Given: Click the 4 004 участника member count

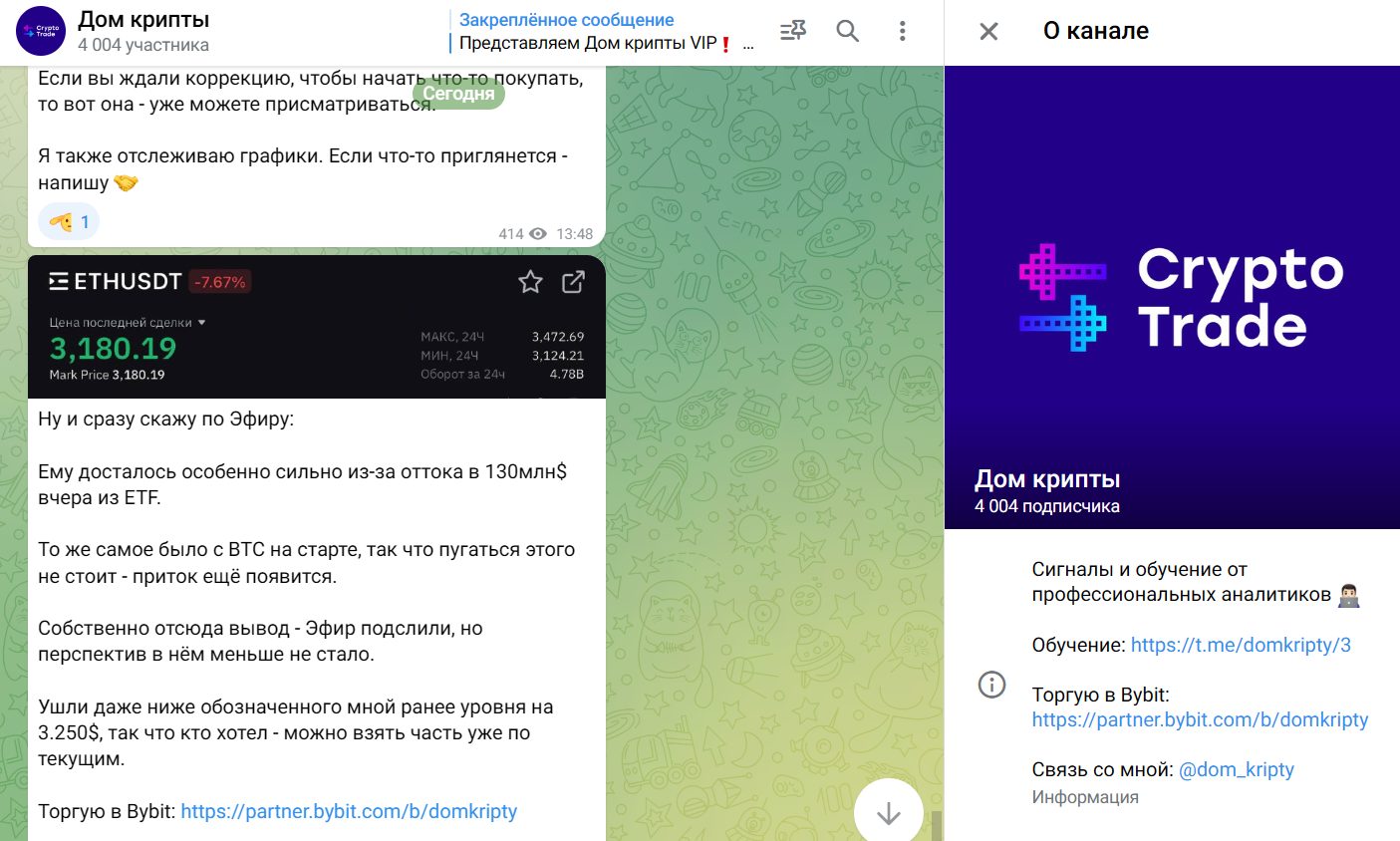Looking at the screenshot, I should point(143,45).
